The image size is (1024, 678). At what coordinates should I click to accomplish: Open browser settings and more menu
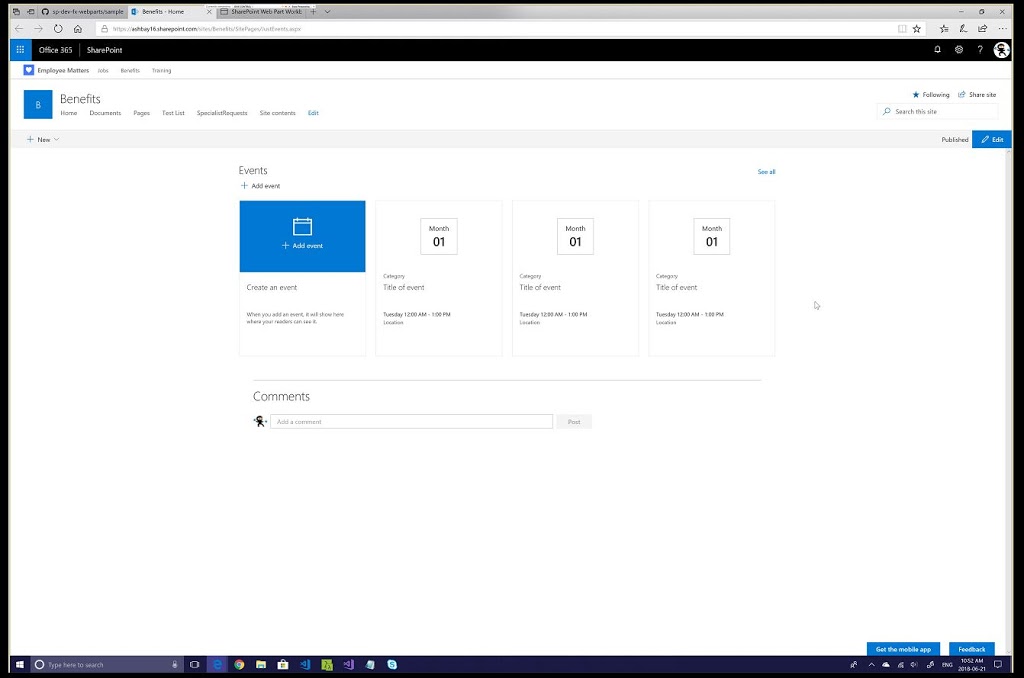coord(1002,29)
